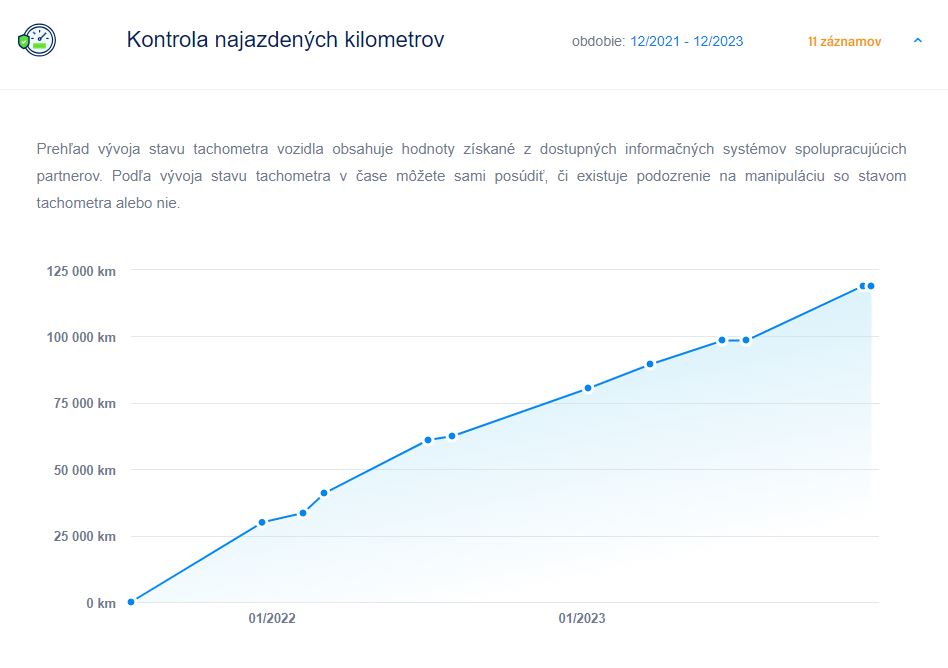Select the data point near 41 000 km
The width and height of the screenshot is (948, 668).
pyautogui.click(x=324, y=493)
